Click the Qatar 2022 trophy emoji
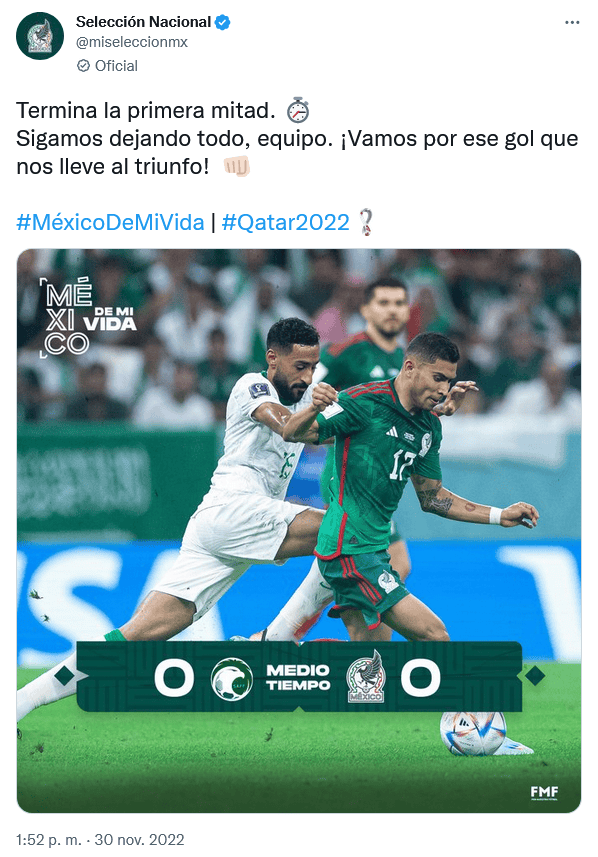Screen dimensions: 598x857 click(x=365, y=222)
